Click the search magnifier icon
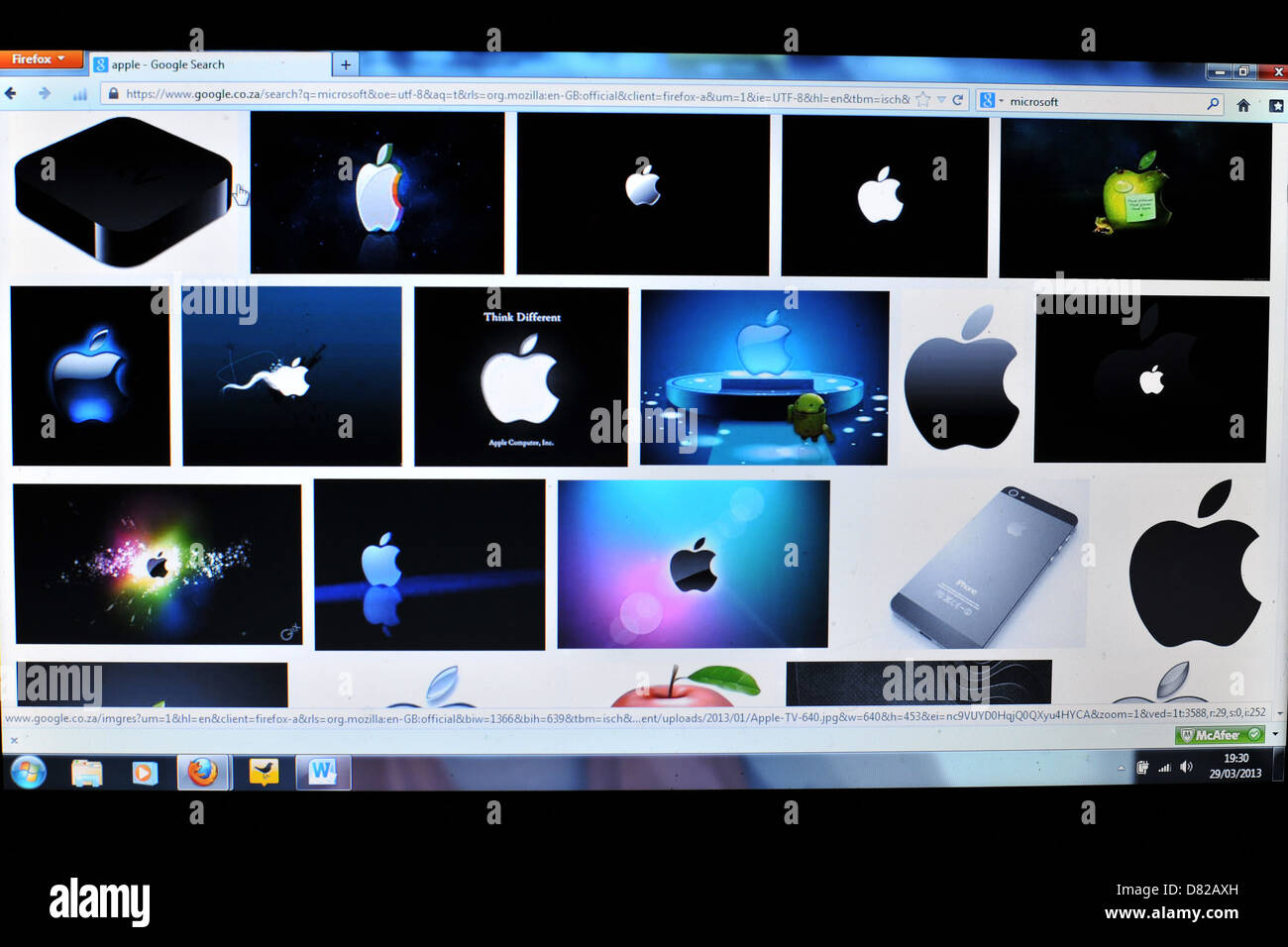This screenshot has height=947, width=1288. pos(1213,103)
